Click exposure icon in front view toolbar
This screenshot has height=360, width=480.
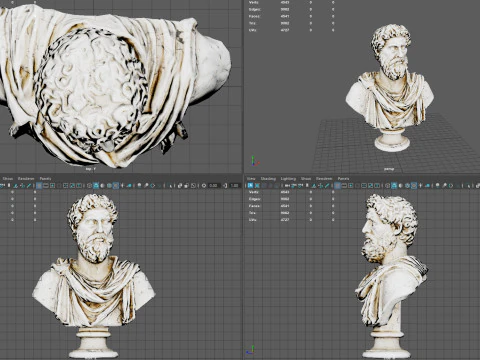tap(204, 185)
